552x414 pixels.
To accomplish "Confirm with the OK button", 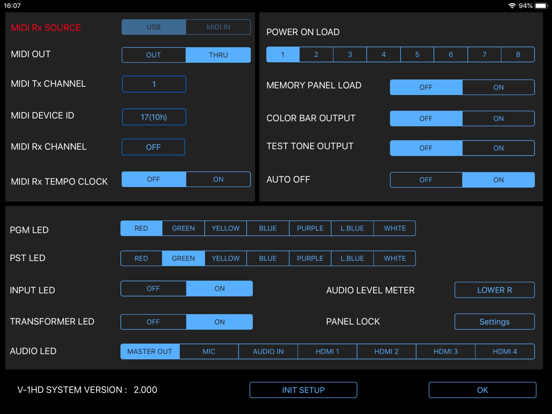I will tap(483, 390).
